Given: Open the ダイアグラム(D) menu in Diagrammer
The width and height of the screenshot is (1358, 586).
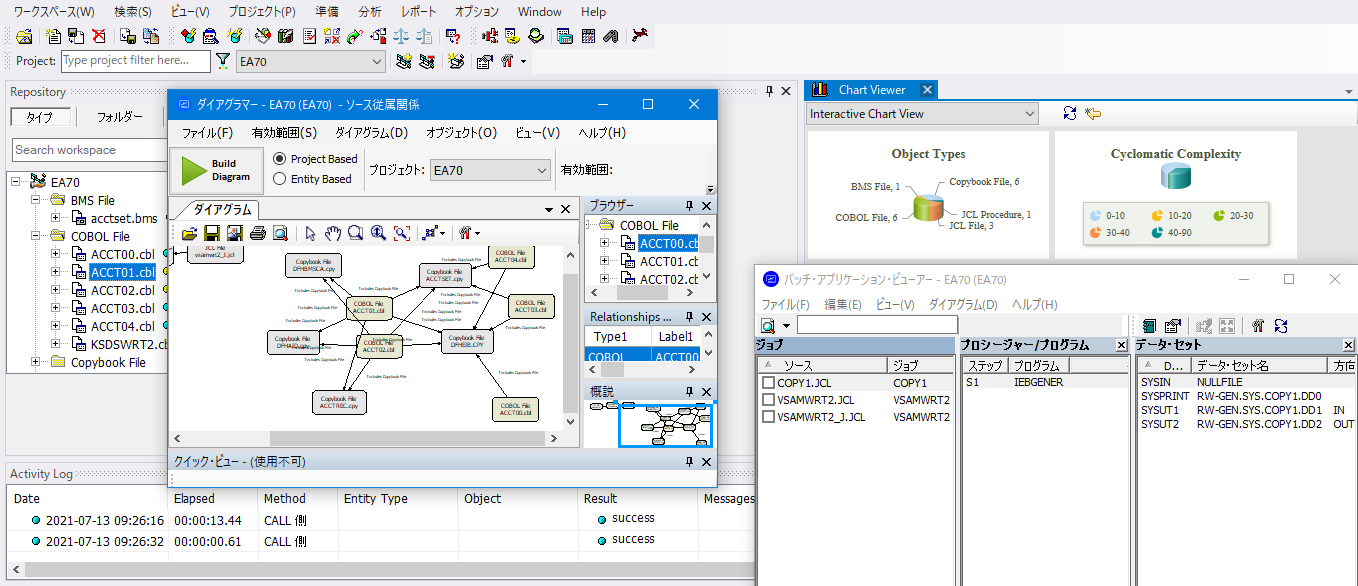Looking at the screenshot, I should pyautogui.click(x=371, y=132).
